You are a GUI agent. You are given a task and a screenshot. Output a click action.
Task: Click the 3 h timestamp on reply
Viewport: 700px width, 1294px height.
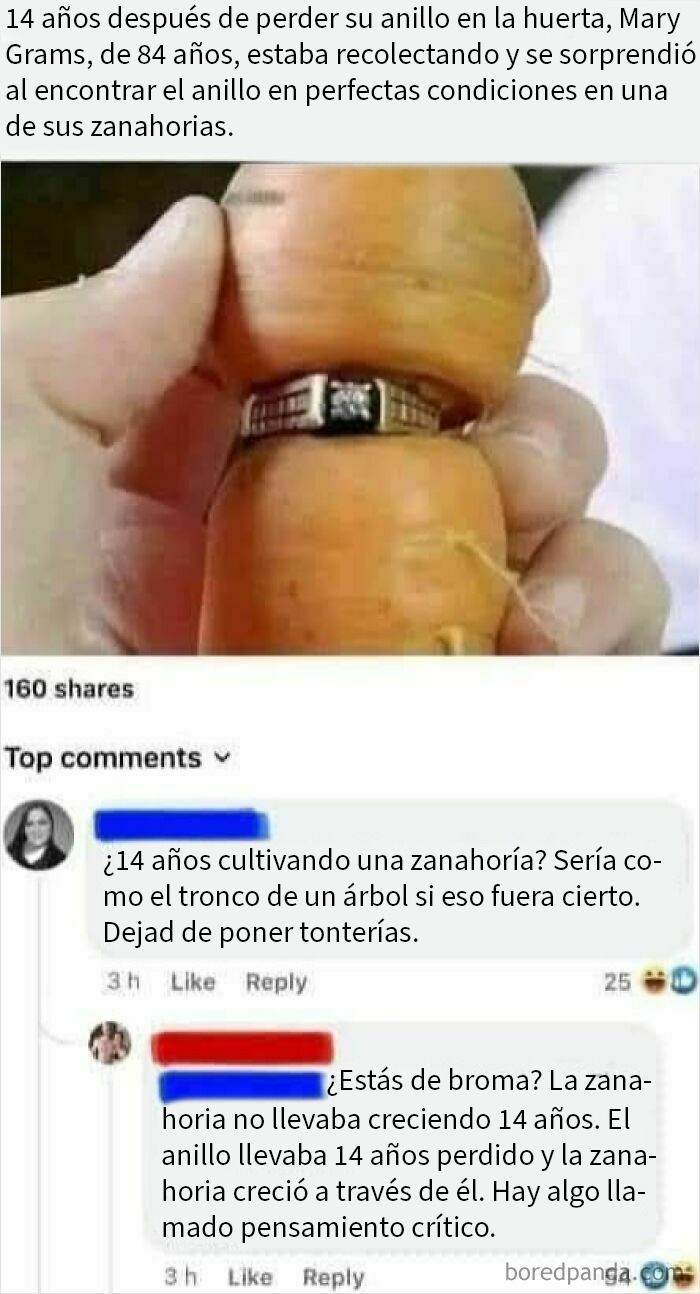click(x=178, y=1277)
